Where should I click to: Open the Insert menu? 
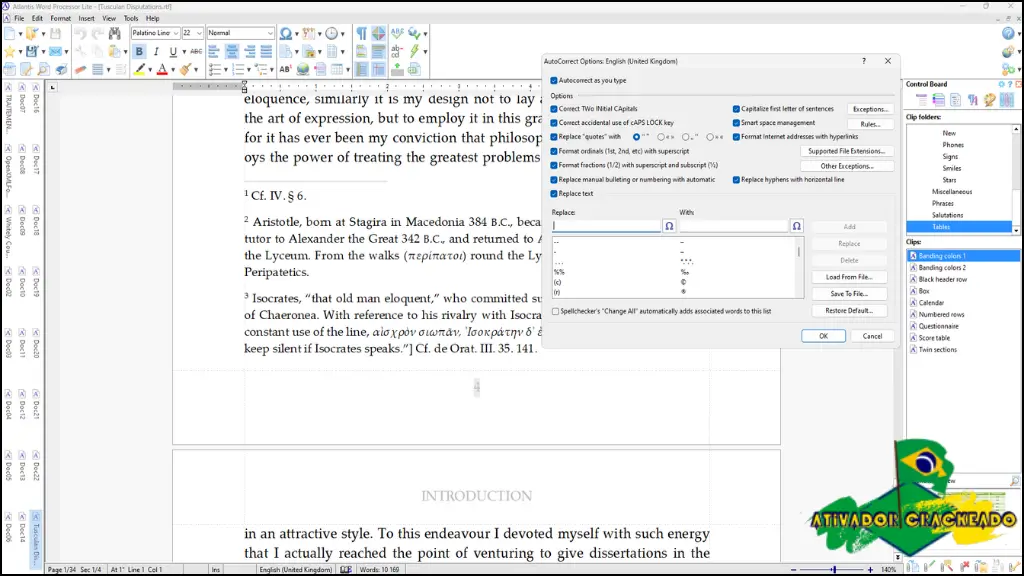pos(86,18)
